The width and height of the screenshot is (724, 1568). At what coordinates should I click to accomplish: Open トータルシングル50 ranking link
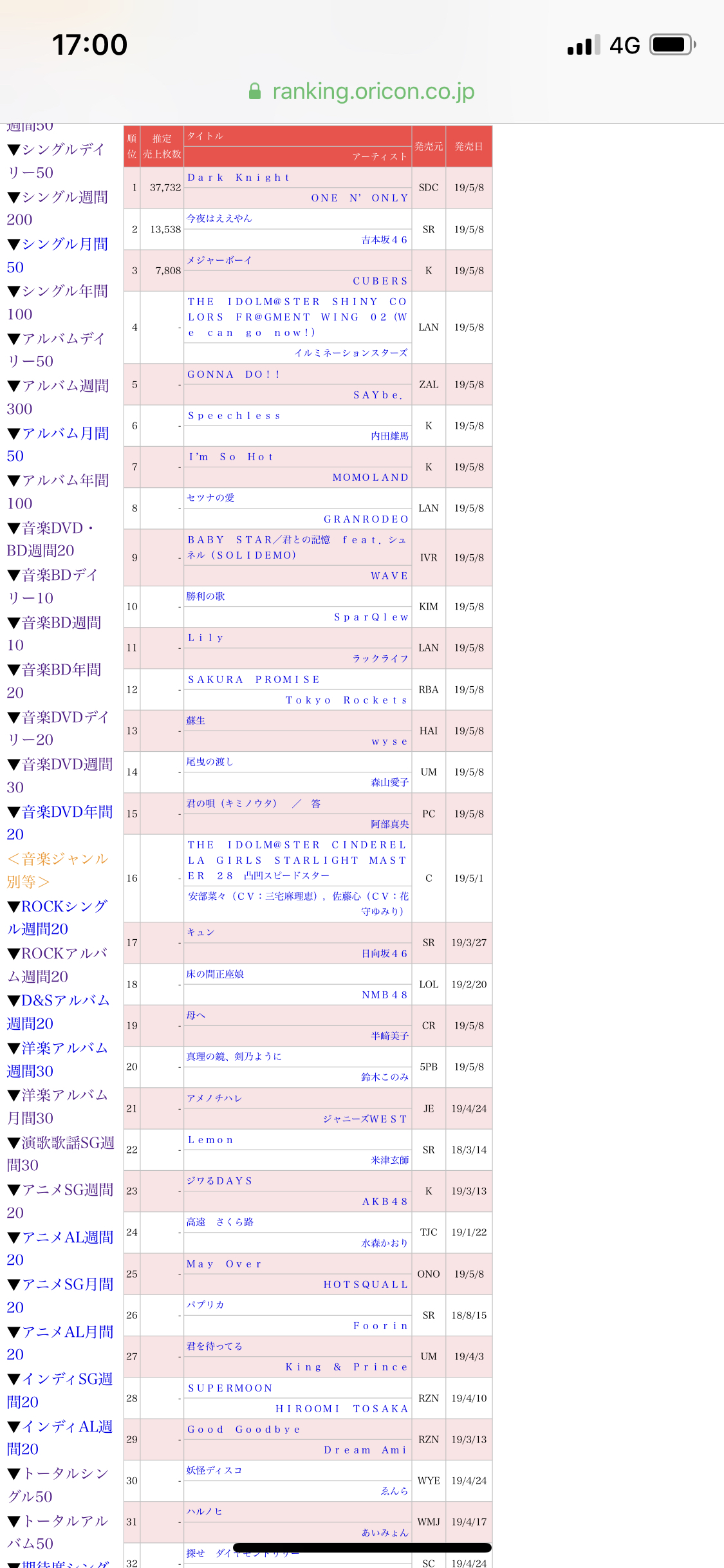click(x=58, y=1485)
